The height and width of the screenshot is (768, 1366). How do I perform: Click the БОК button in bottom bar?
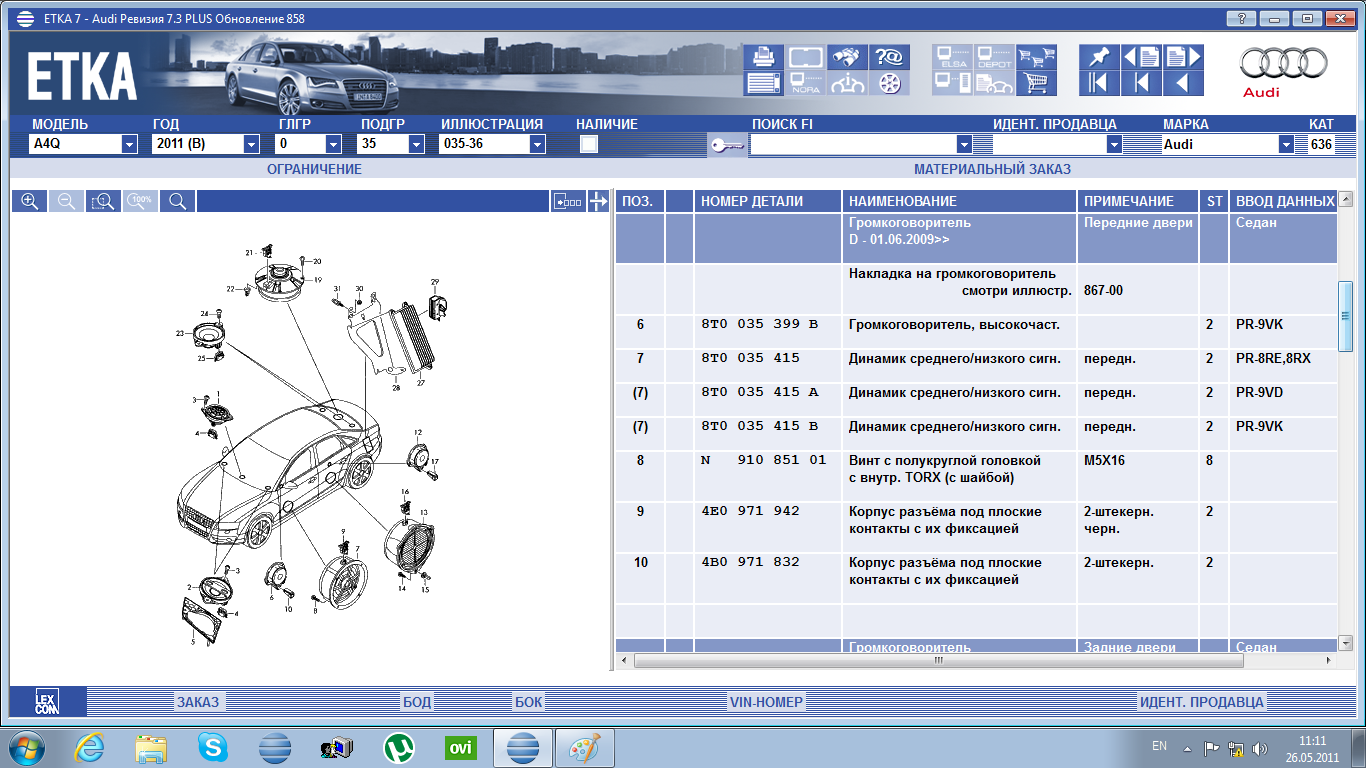(x=528, y=702)
